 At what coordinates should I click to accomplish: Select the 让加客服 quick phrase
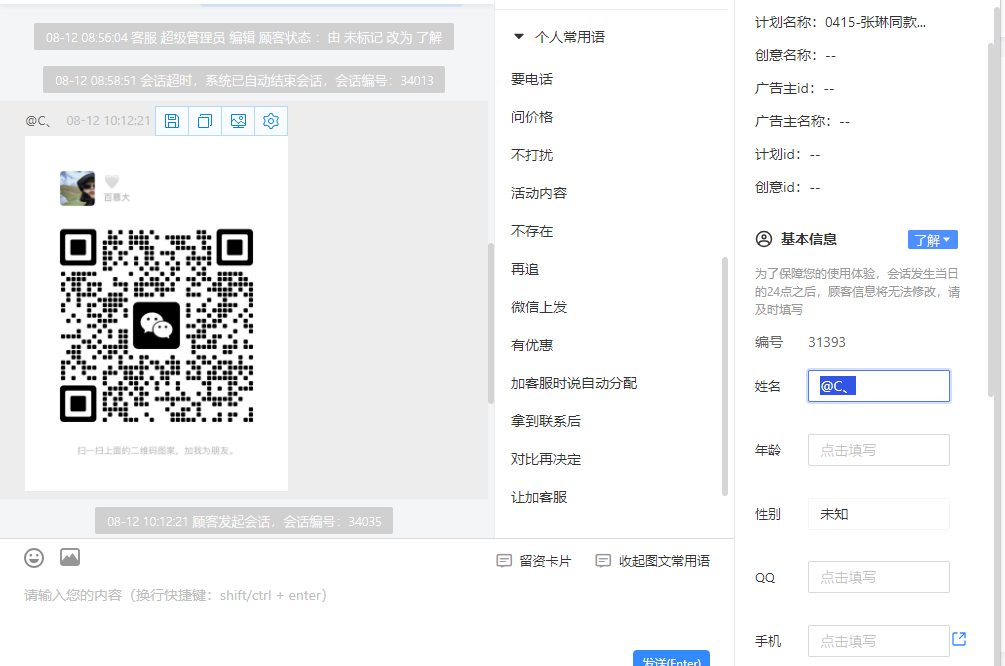pos(539,497)
